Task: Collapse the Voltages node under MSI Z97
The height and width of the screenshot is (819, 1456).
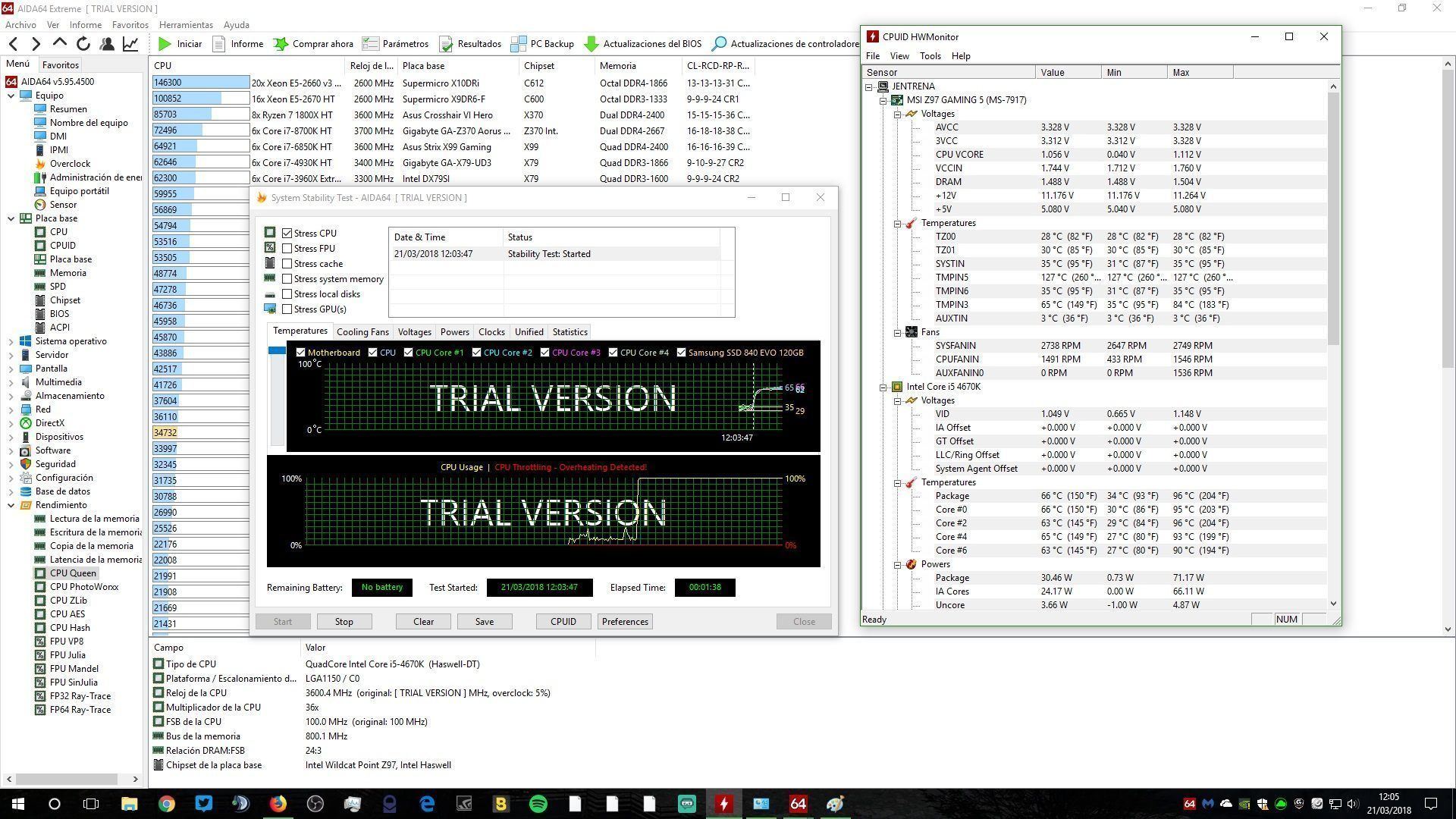Action: click(x=897, y=114)
